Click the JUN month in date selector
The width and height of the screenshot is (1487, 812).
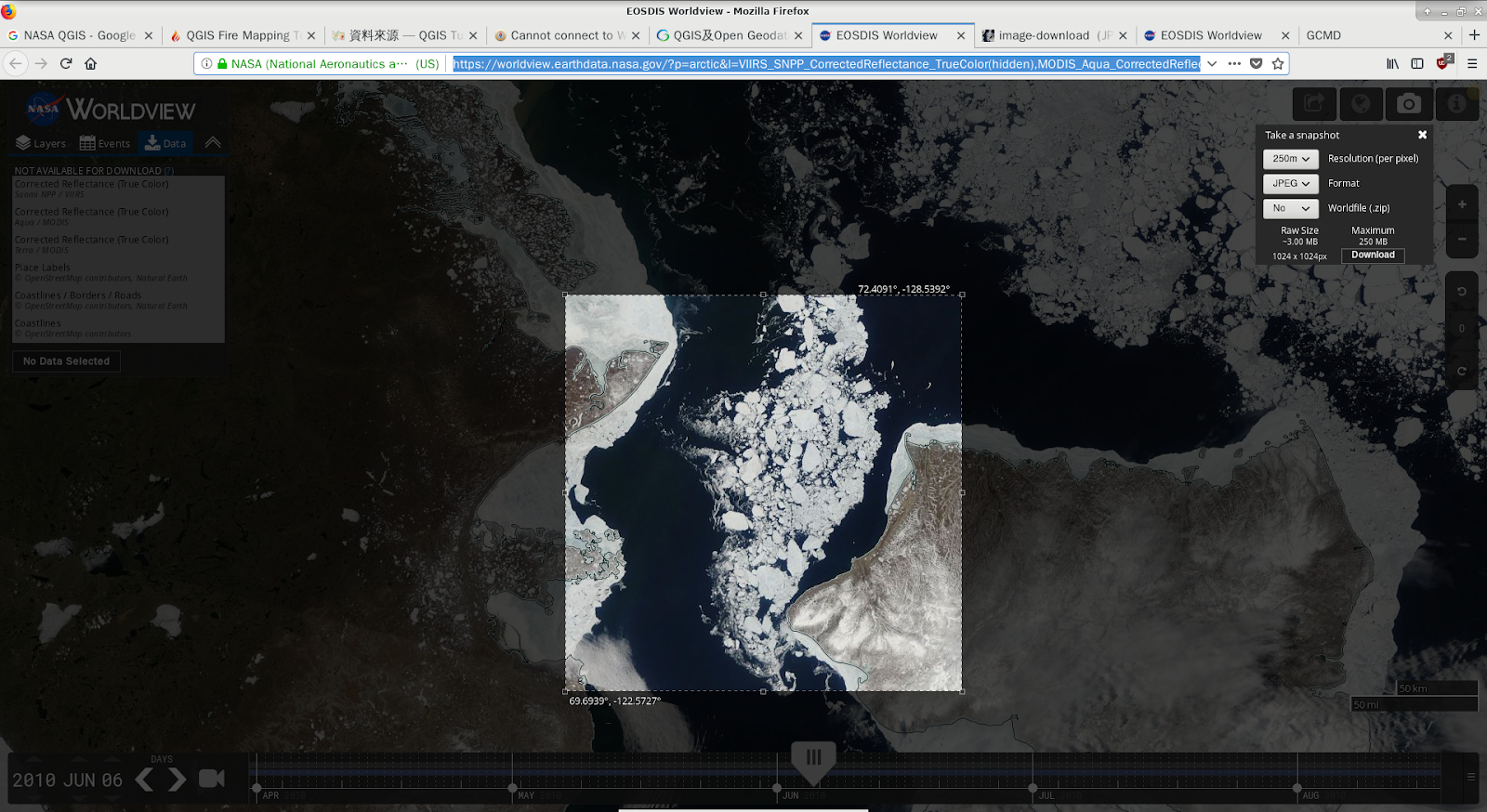click(81, 780)
